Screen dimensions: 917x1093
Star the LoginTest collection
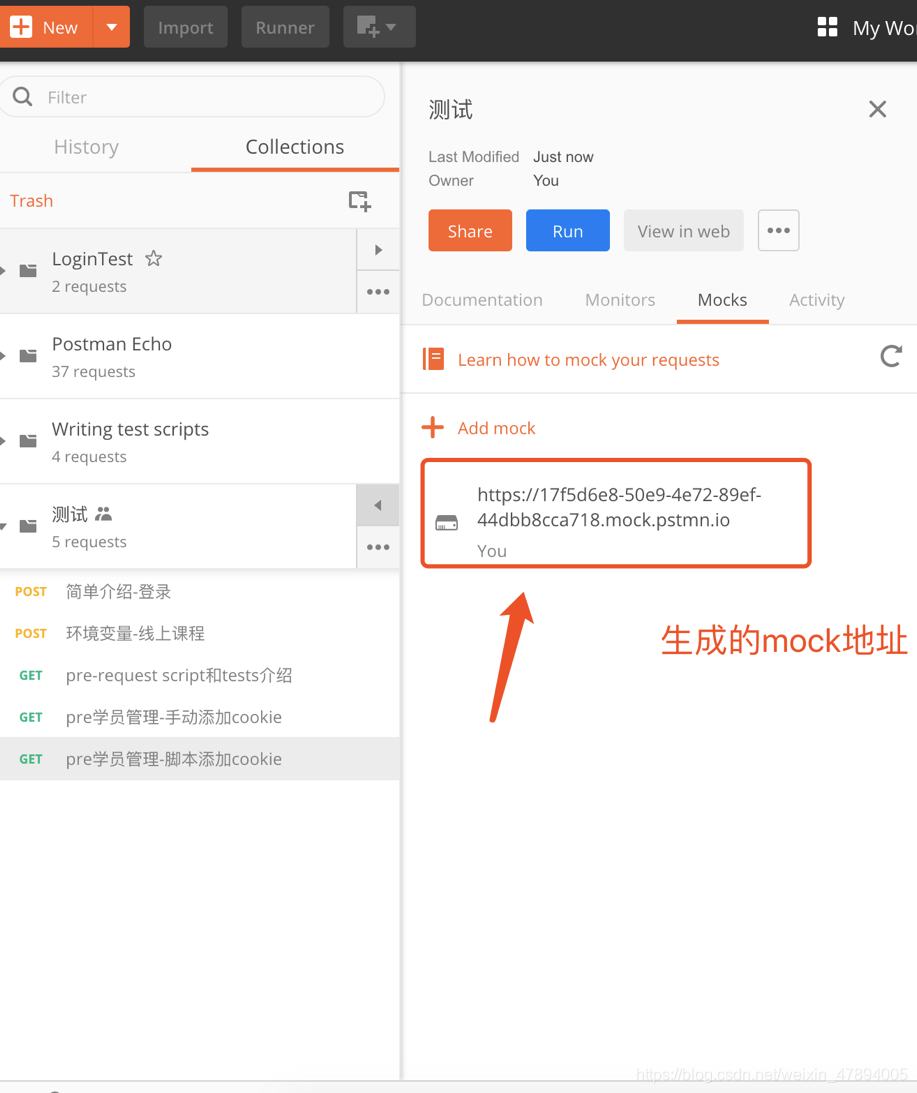pos(153,259)
